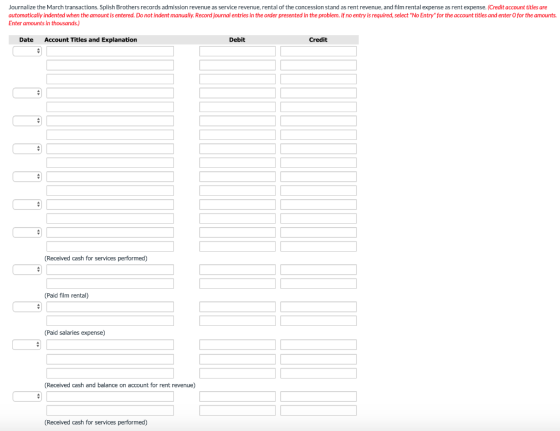Click the topmost Credit input field
Screen dimensions: 560x431
coord(318,51)
